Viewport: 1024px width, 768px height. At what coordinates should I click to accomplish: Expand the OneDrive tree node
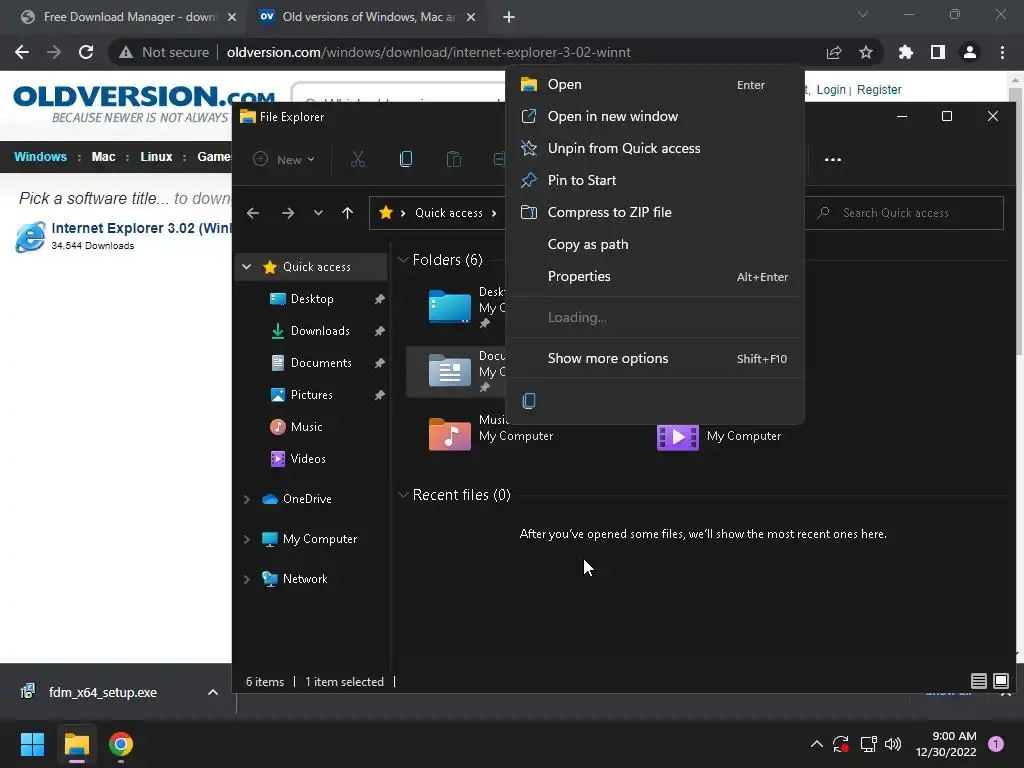tap(247, 499)
